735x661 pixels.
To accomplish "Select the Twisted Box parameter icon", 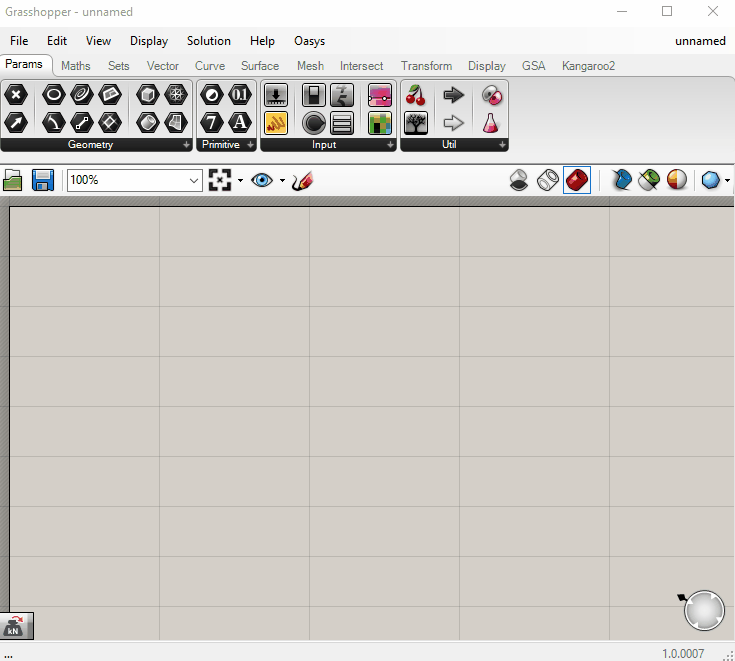I will pyautogui.click(x=176, y=123).
